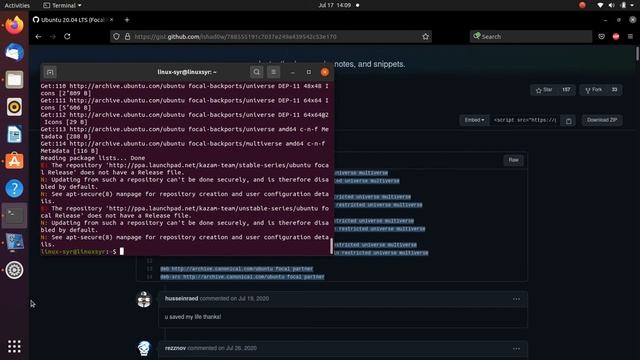Click the terminal window scrollbar
The height and width of the screenshot is (360, 640).
[331, 246]
